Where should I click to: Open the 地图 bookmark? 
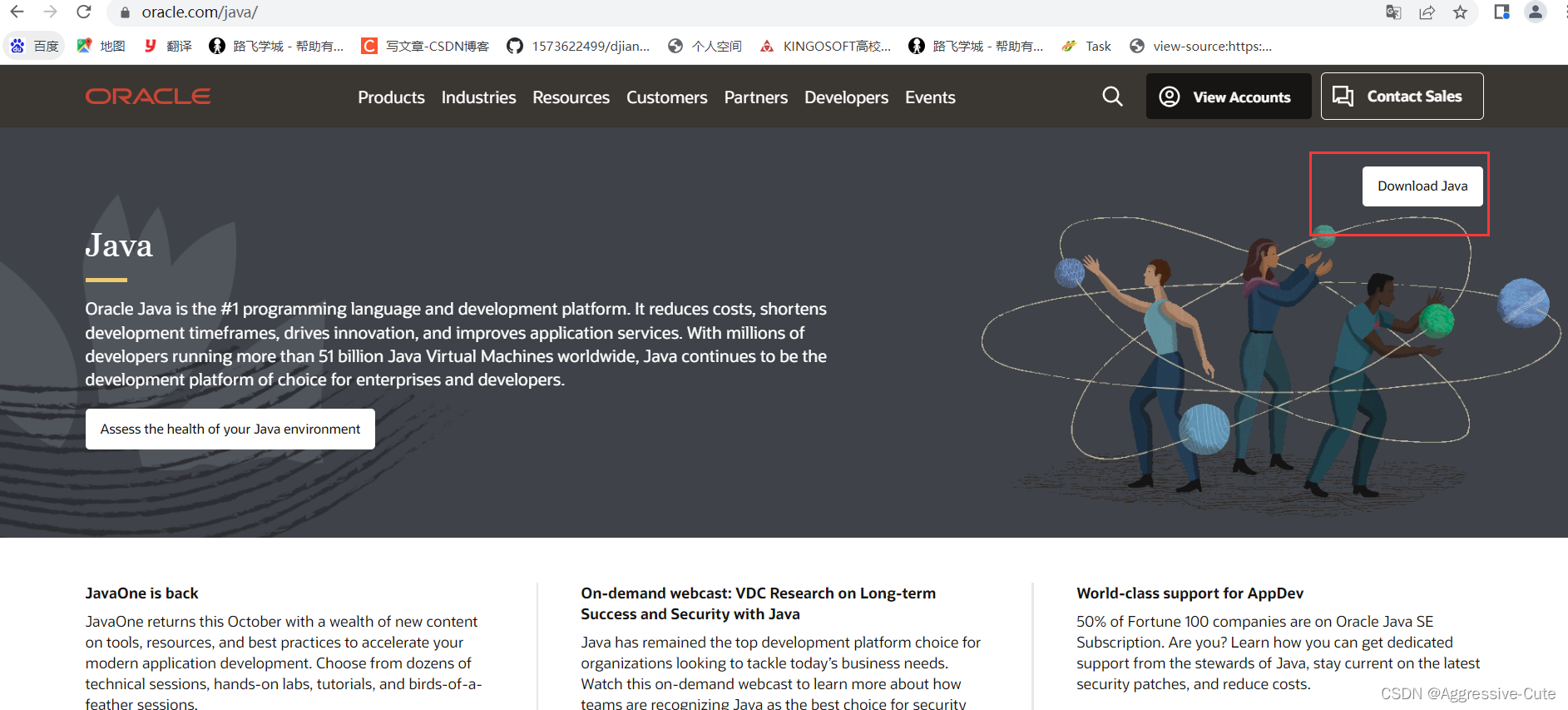101,46
